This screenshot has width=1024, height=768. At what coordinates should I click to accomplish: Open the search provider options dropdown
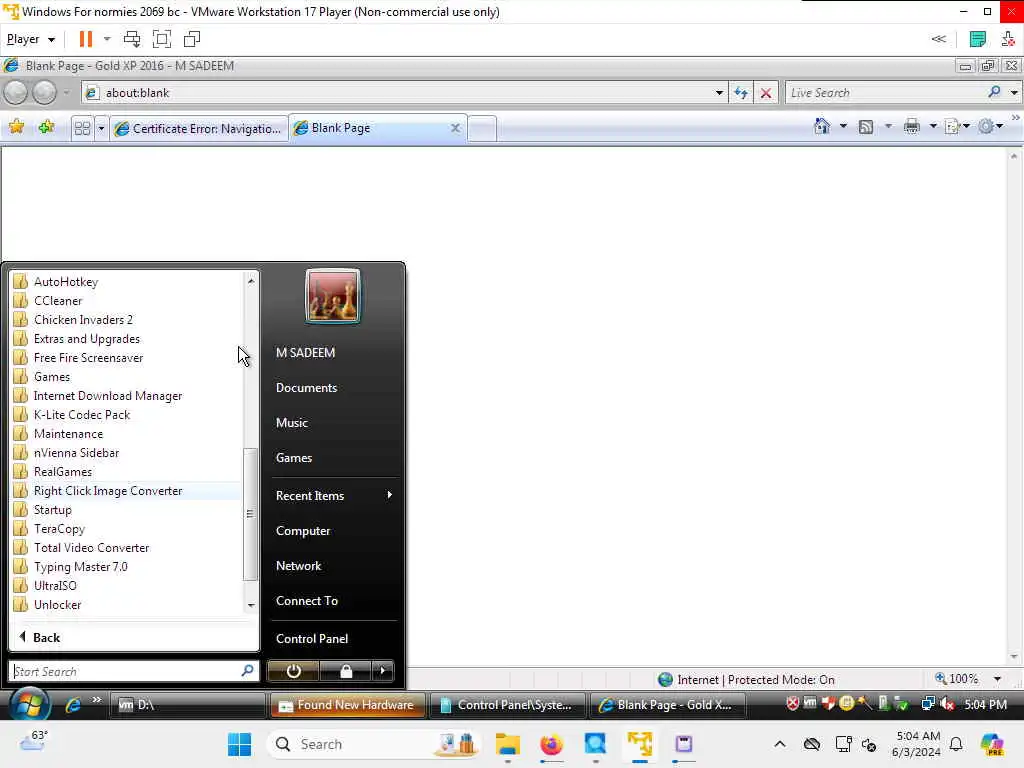pos(1014,93)
